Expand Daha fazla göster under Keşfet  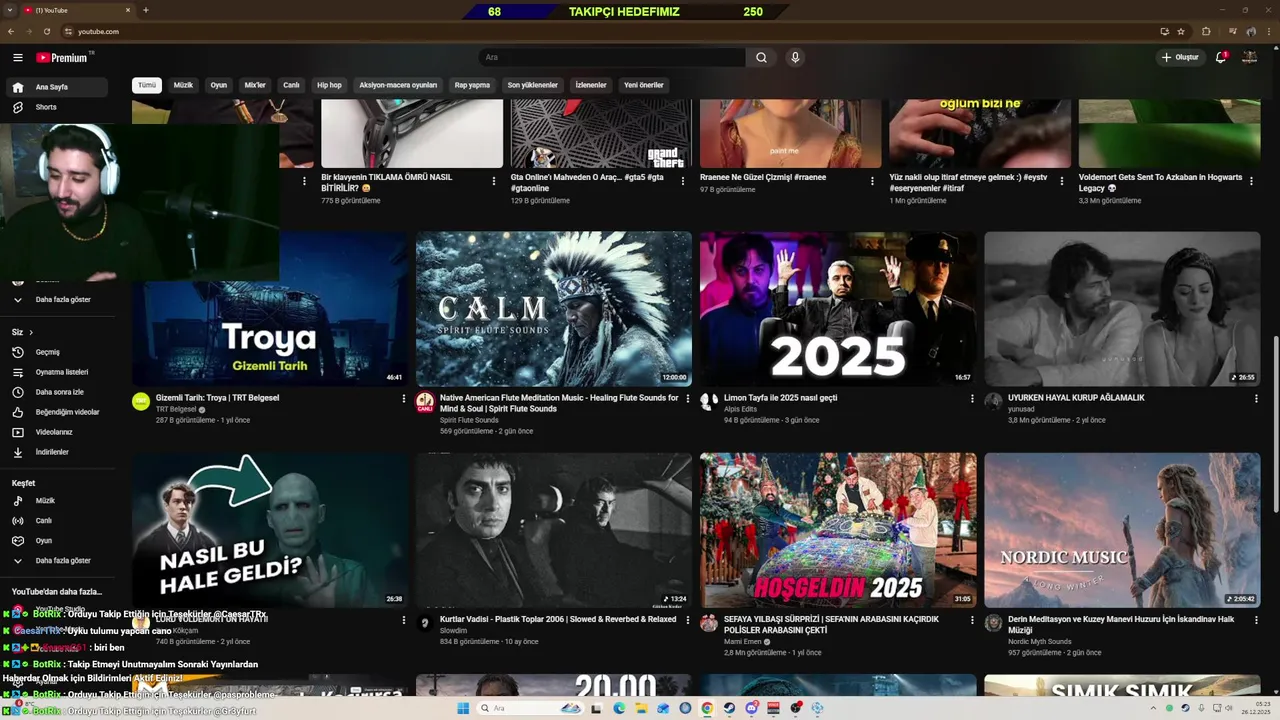click(x=58, y=561)
